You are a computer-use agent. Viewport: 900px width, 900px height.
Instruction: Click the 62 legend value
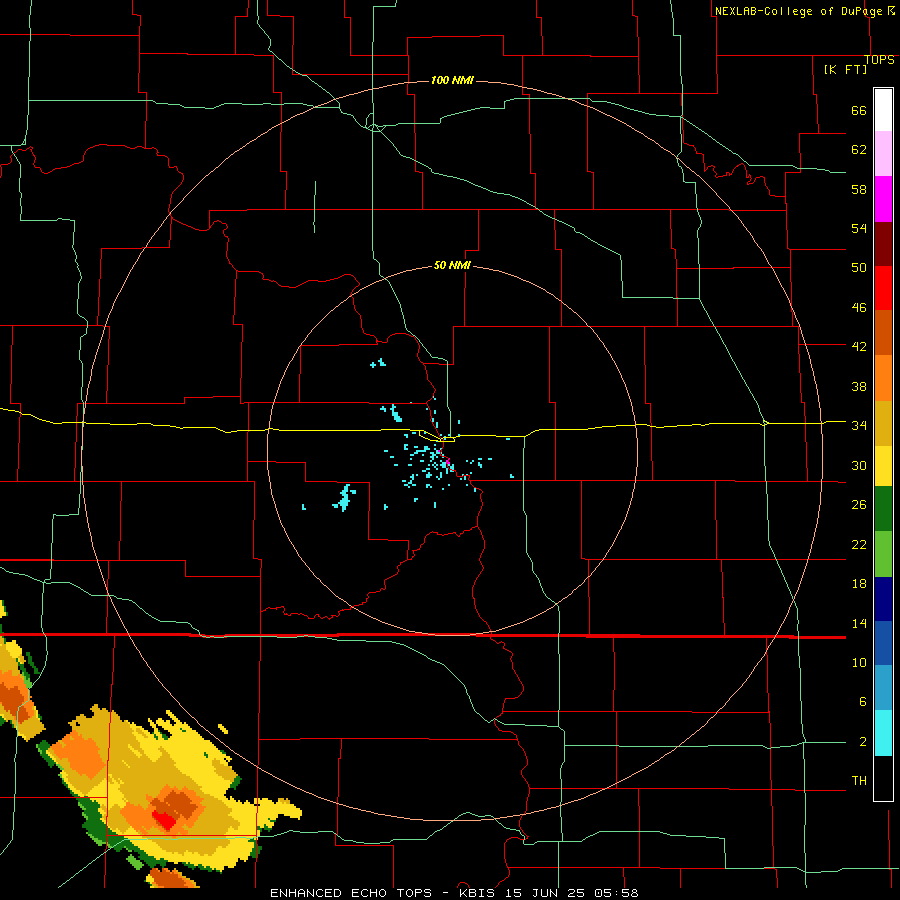pyautogui.click(x=859, y=150)
